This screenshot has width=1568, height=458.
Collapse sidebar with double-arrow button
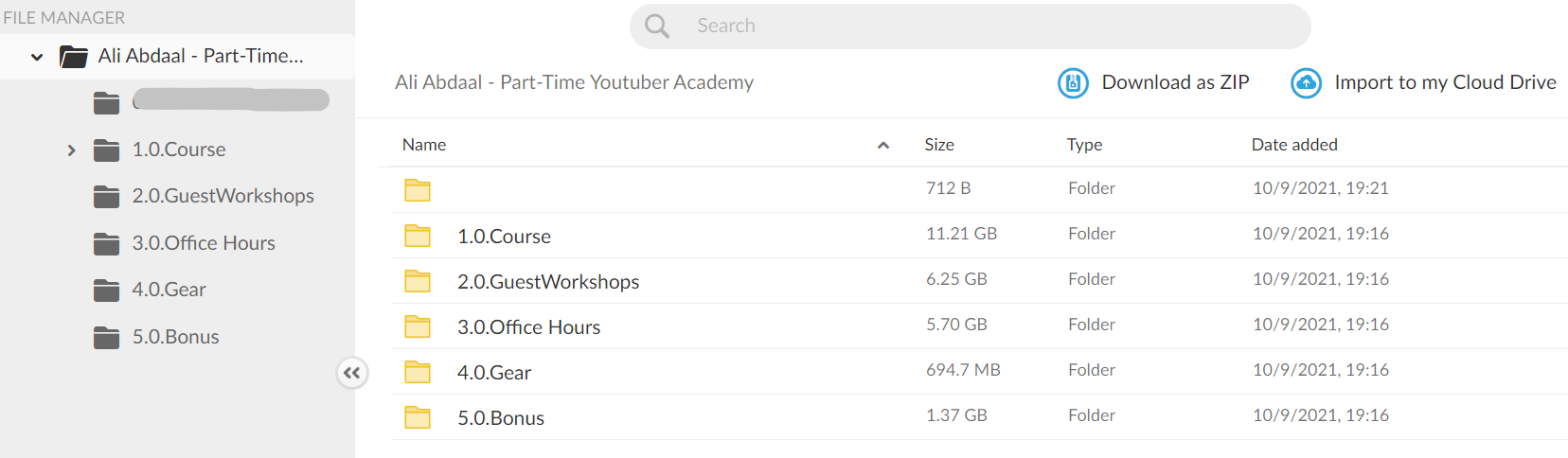pos(351,373)
